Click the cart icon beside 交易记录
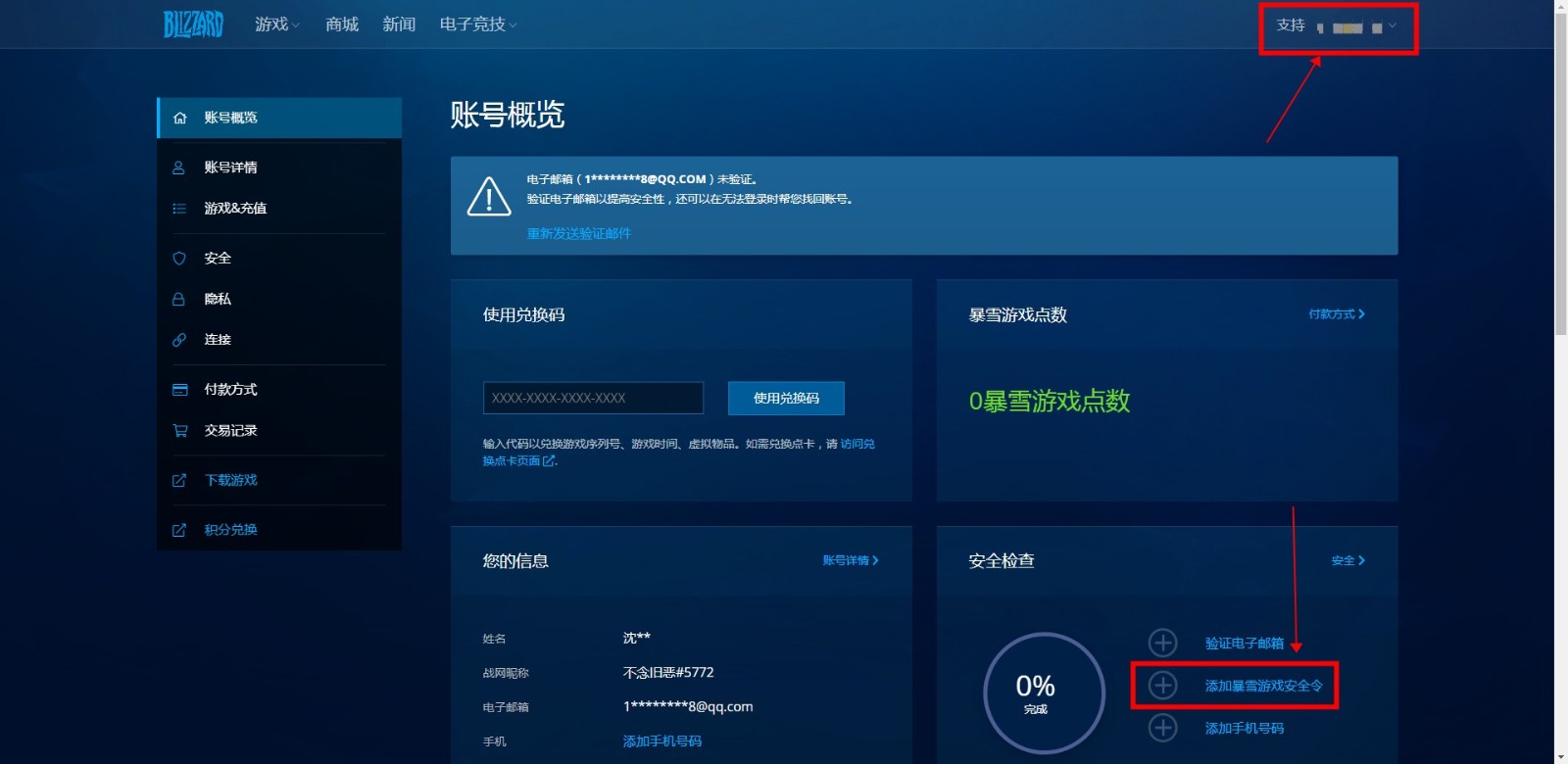The image size is (1568, 764). point(179,430)
